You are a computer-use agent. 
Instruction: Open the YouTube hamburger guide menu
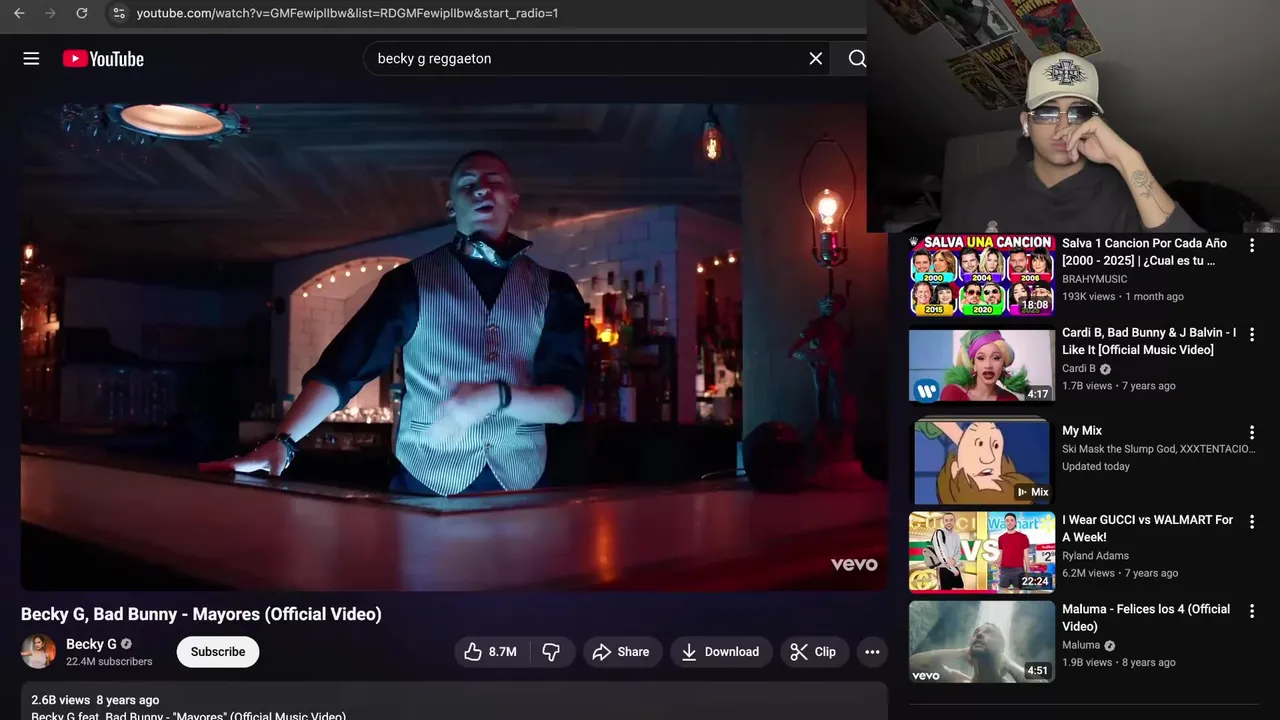point(31,59)
